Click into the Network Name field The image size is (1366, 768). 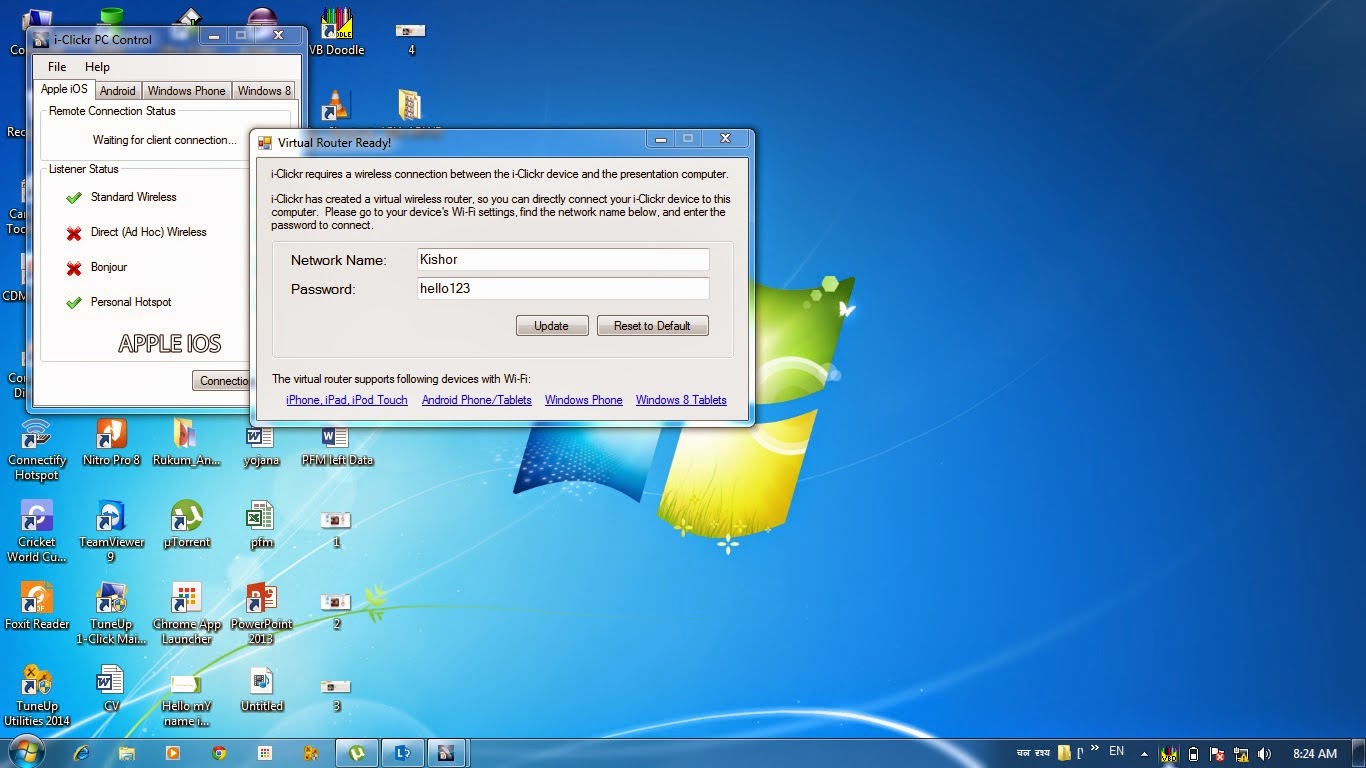563,260
